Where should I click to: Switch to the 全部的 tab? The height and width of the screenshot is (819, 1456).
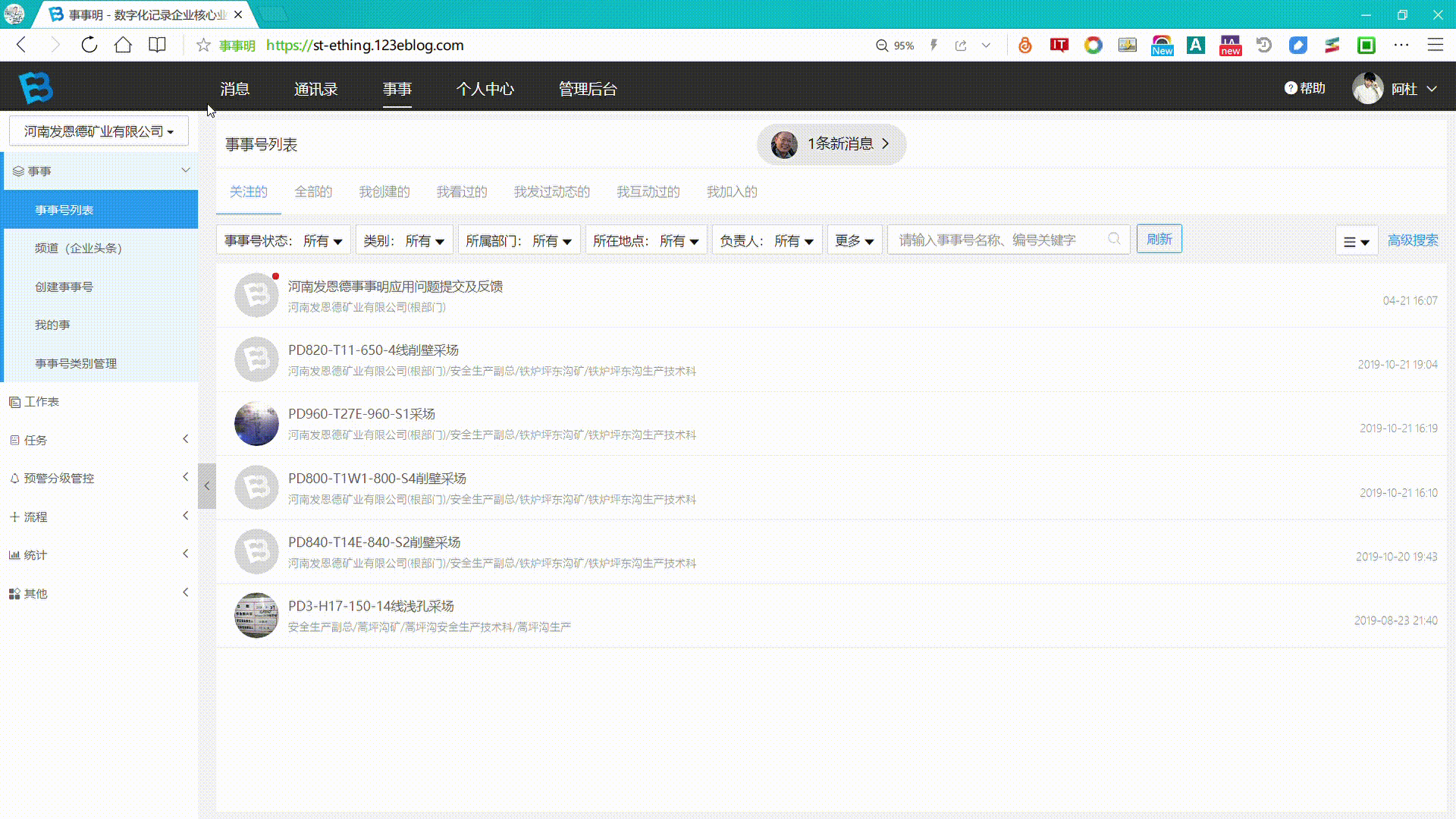313,192
